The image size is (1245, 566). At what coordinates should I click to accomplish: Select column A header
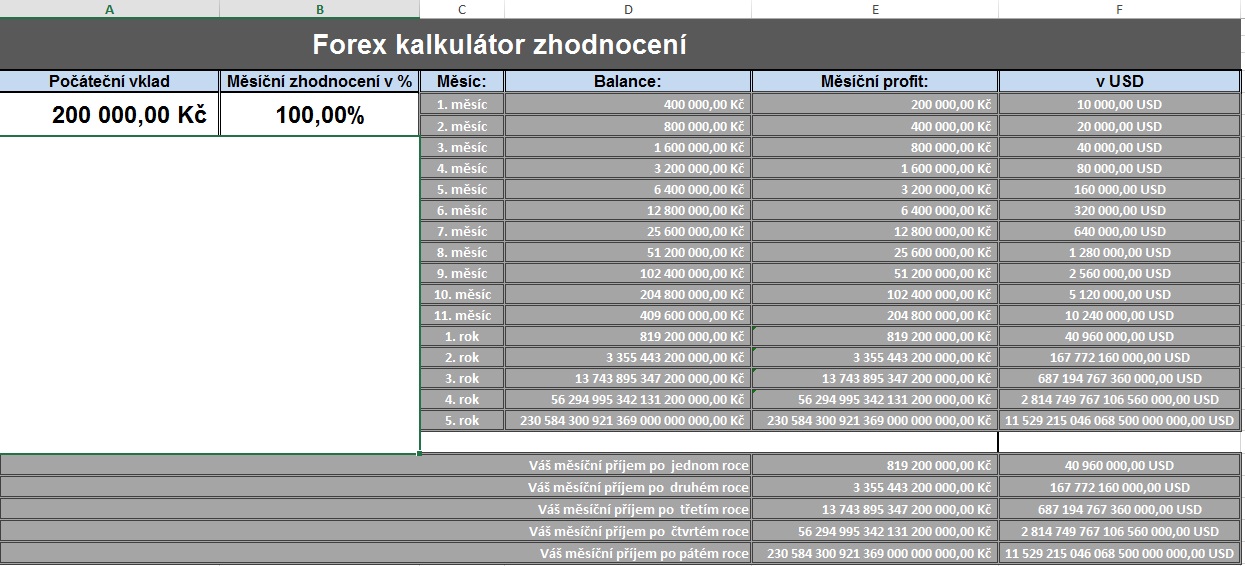109,9
